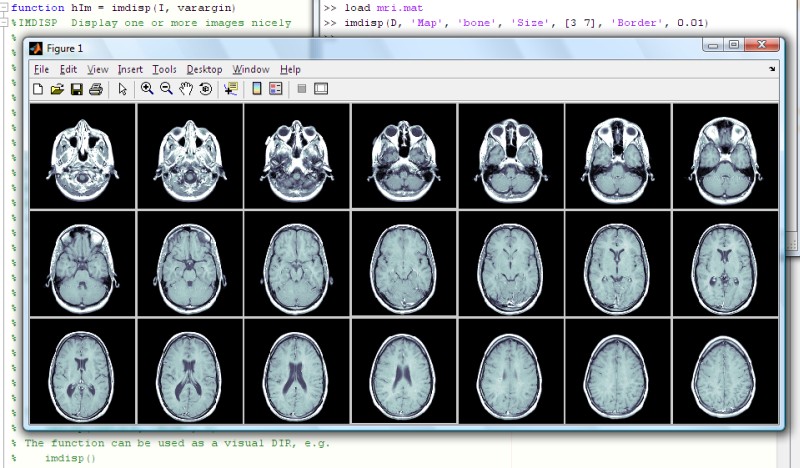800x468 pixels.
Task: Open the Tools menu
Action: coord(164,69)
